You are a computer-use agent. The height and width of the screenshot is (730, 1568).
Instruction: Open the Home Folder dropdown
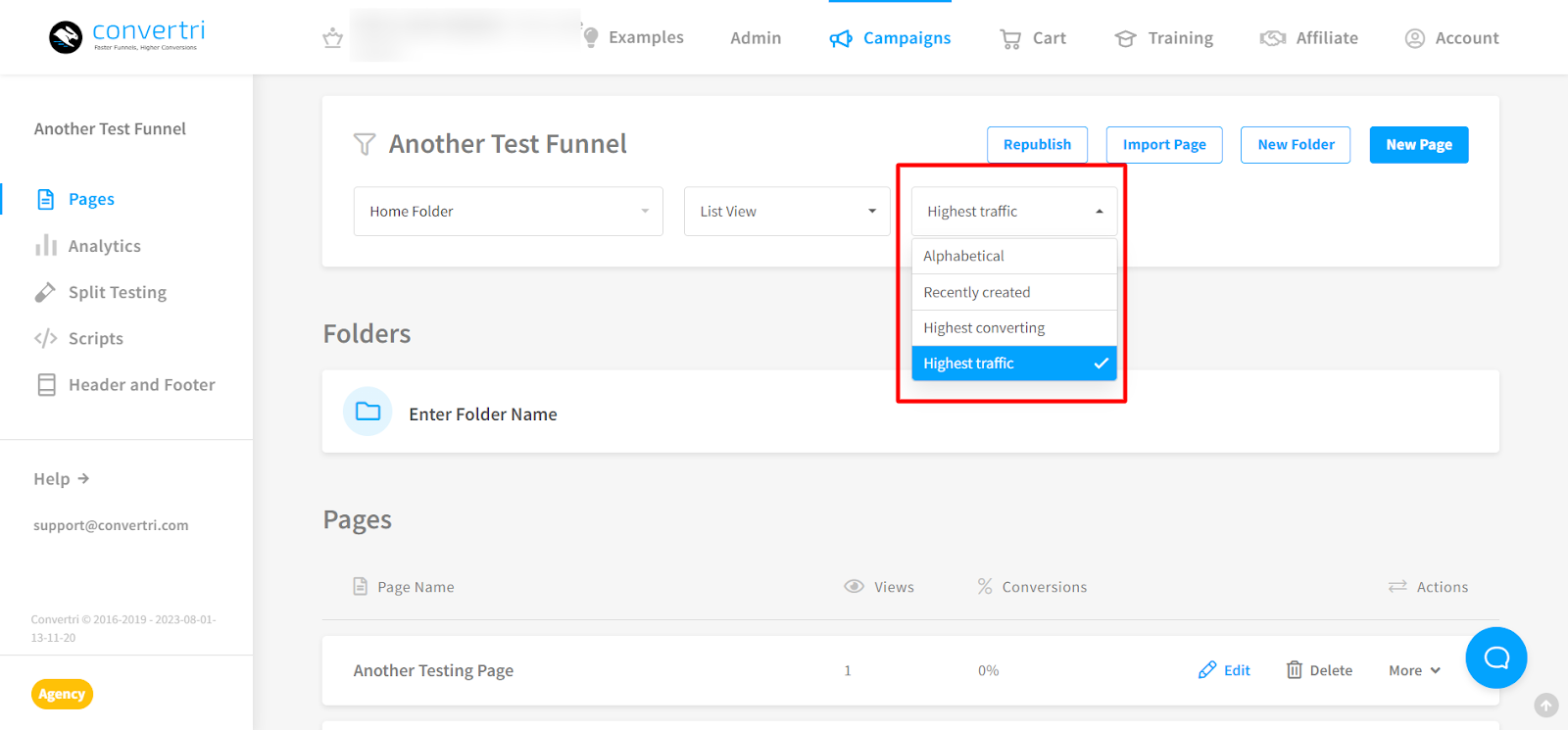point(508,212)
